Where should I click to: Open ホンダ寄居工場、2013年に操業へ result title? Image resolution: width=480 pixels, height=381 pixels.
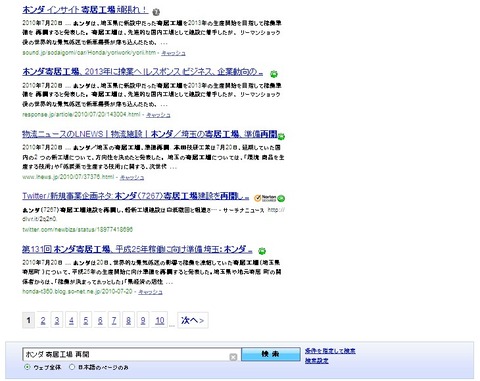143,72
